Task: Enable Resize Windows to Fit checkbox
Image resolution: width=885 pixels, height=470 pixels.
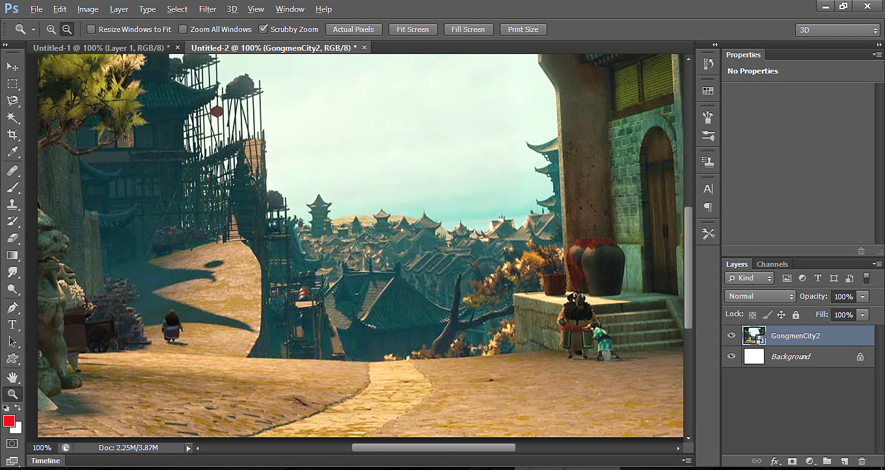Action: point(91,29)
